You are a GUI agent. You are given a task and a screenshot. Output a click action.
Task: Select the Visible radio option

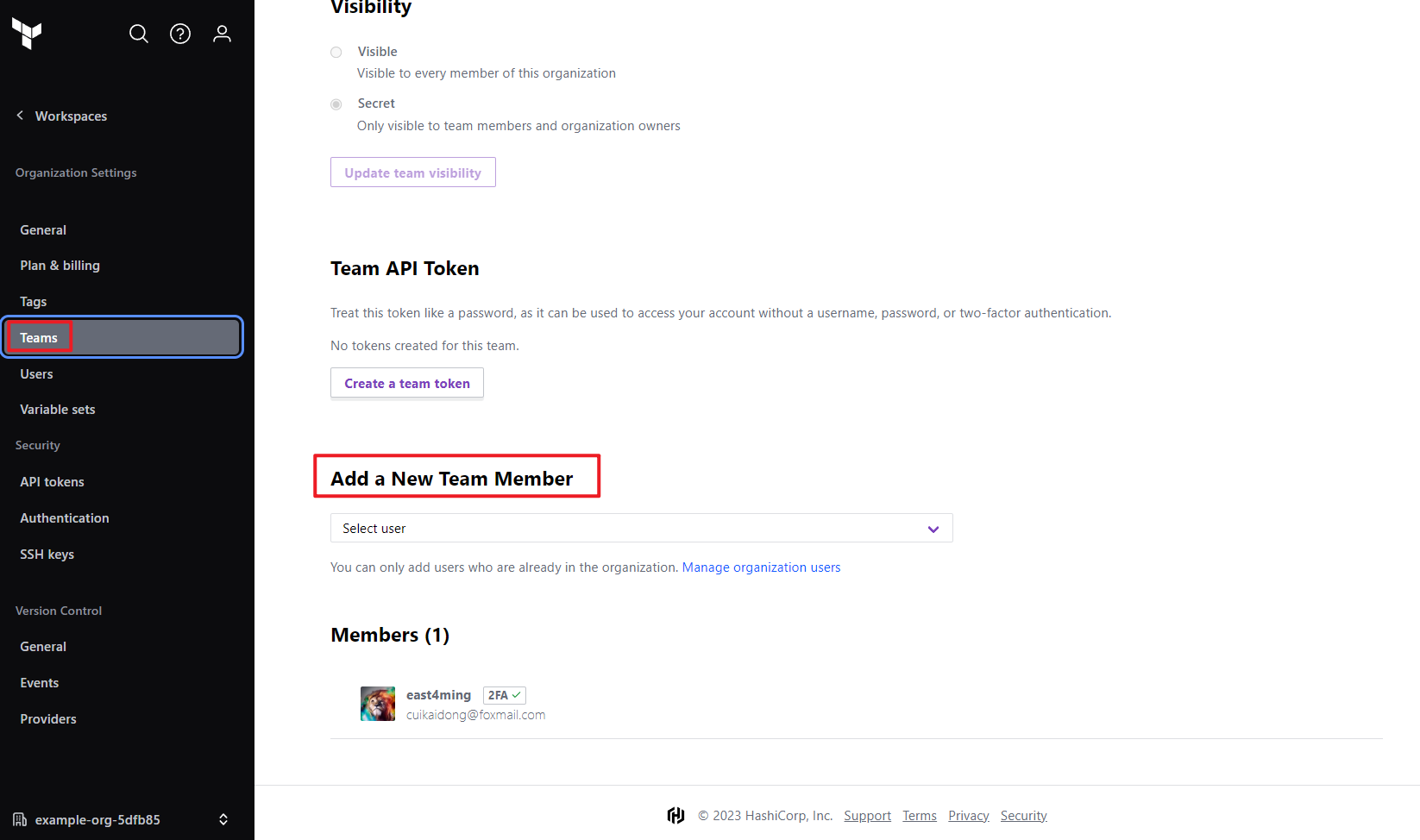[336, 53]
